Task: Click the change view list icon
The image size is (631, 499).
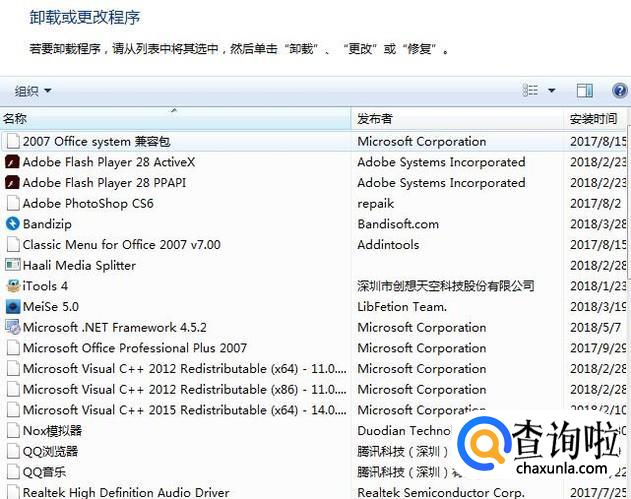Action: (x=530, y=91)
